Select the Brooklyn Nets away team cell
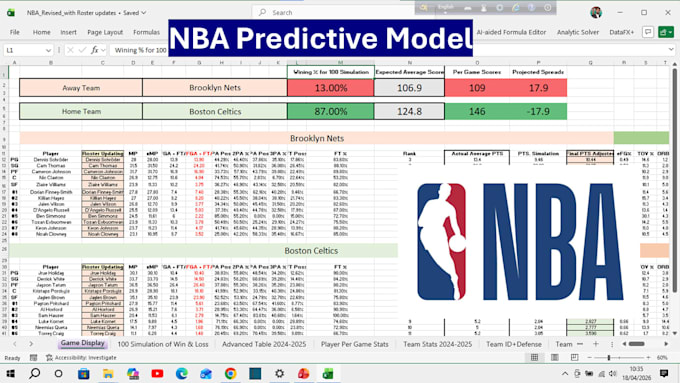680x383 pixels. (215, 88)
